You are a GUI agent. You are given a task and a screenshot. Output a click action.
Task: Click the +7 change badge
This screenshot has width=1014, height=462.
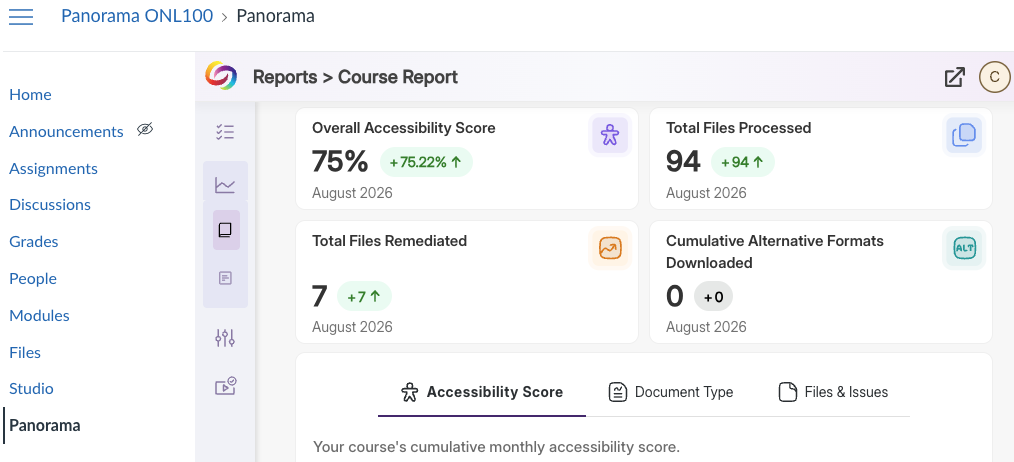pyautogui.click(x=364, y=297)
